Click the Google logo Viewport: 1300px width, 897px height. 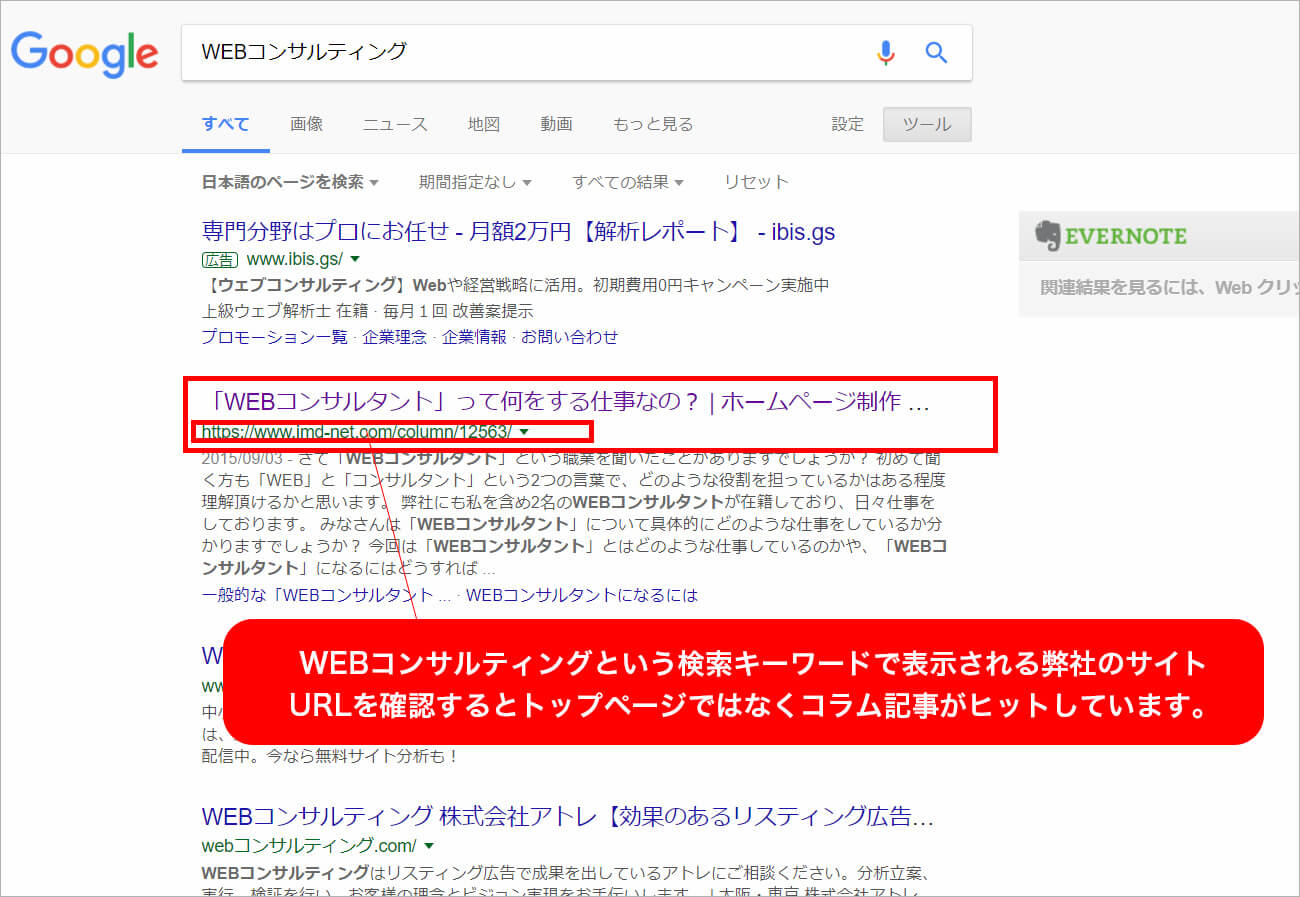(84, 52)
